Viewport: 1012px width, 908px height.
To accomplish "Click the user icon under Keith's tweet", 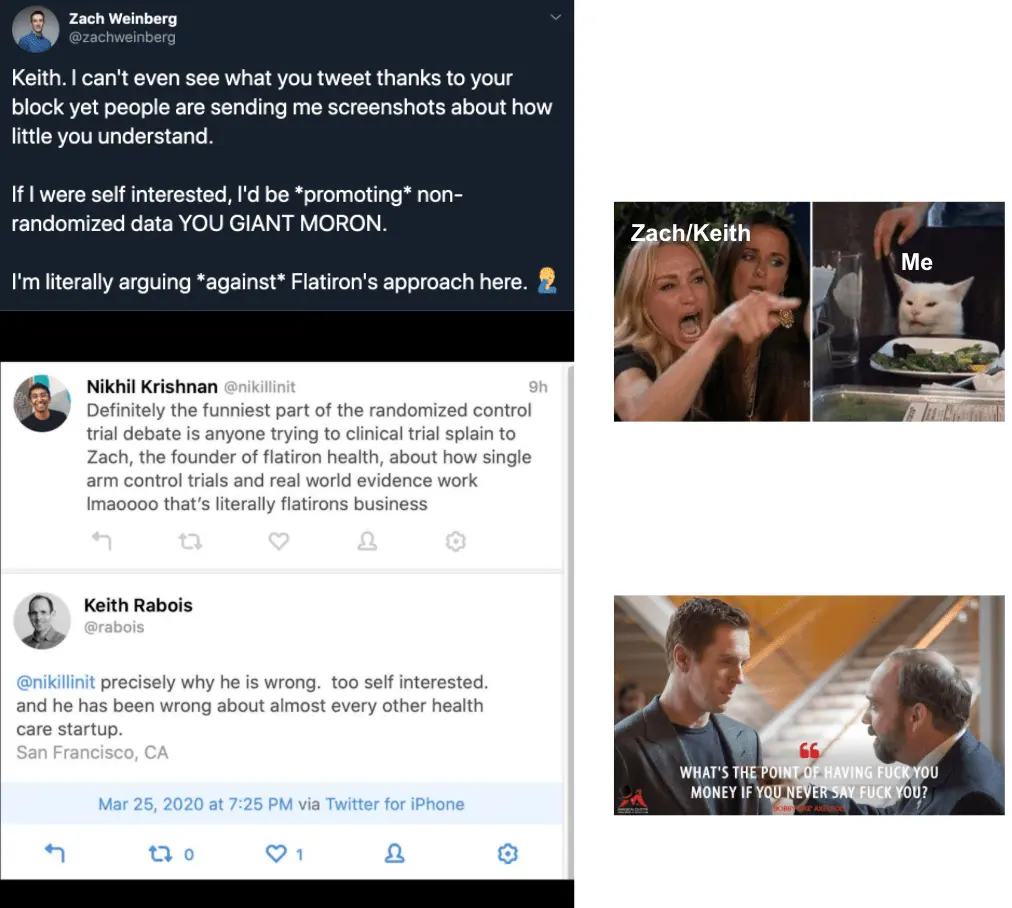I will pyautogui.click(x=394, y=854).
